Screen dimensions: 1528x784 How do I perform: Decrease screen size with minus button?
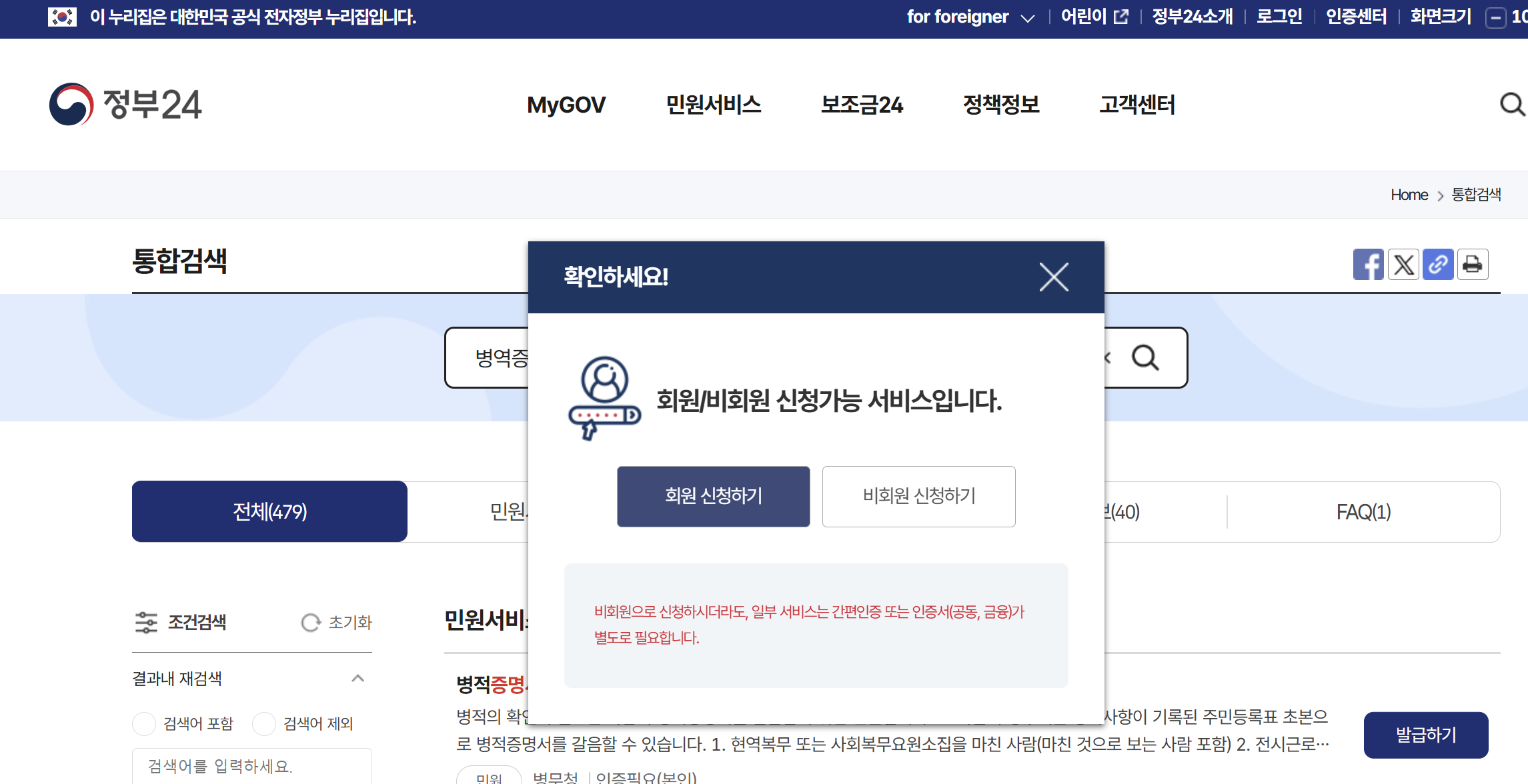point(1496,17)
